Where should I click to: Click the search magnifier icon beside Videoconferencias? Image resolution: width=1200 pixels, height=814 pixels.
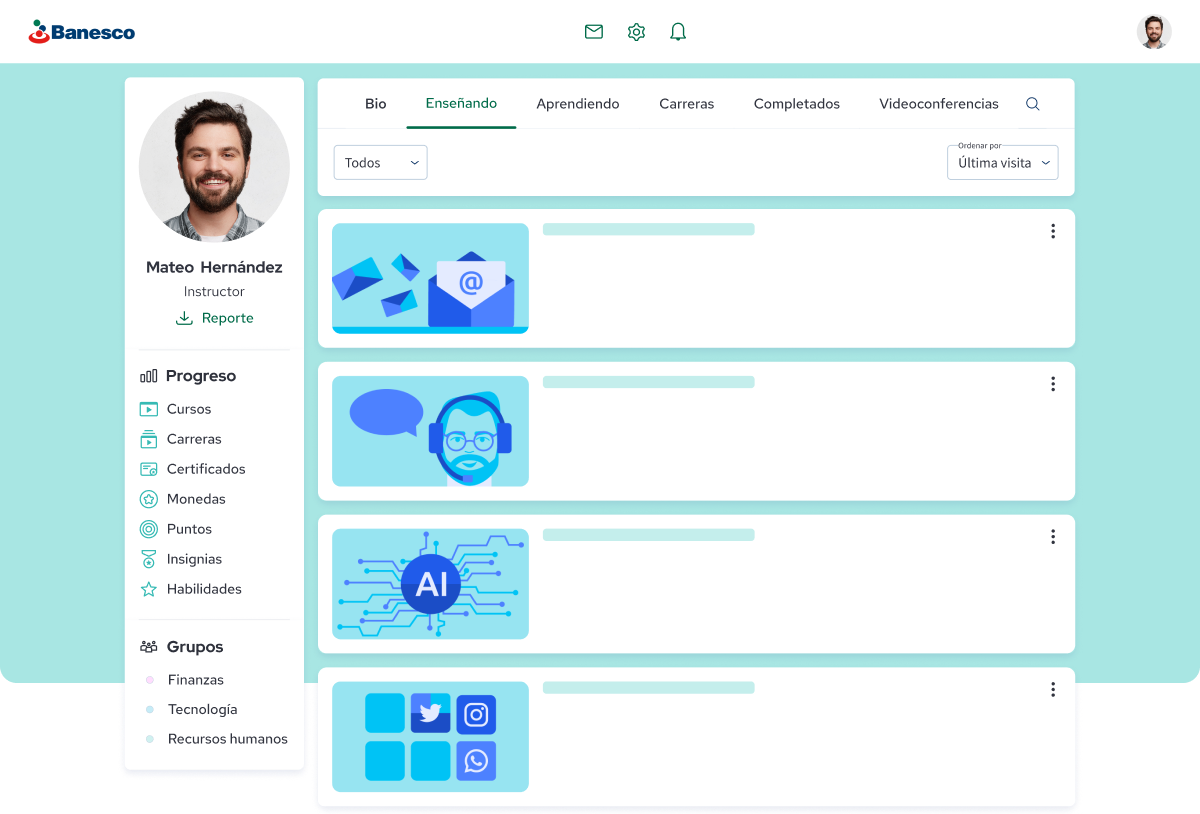pyautogui.click(x=1033, y=104)
